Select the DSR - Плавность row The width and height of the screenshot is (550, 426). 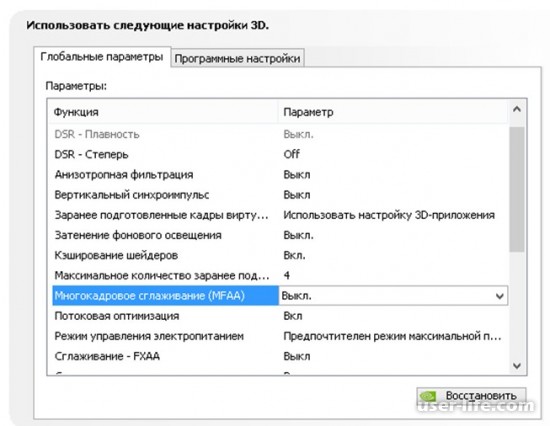coord(280,134)
